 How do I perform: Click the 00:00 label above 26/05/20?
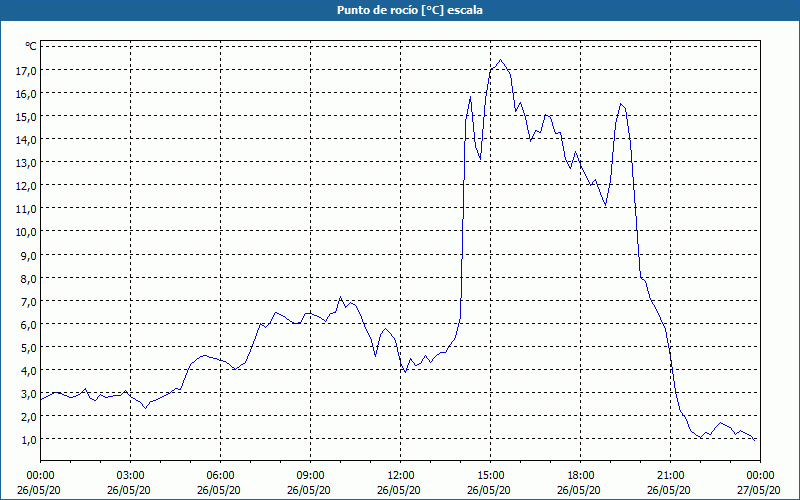(x=40, y=476)
